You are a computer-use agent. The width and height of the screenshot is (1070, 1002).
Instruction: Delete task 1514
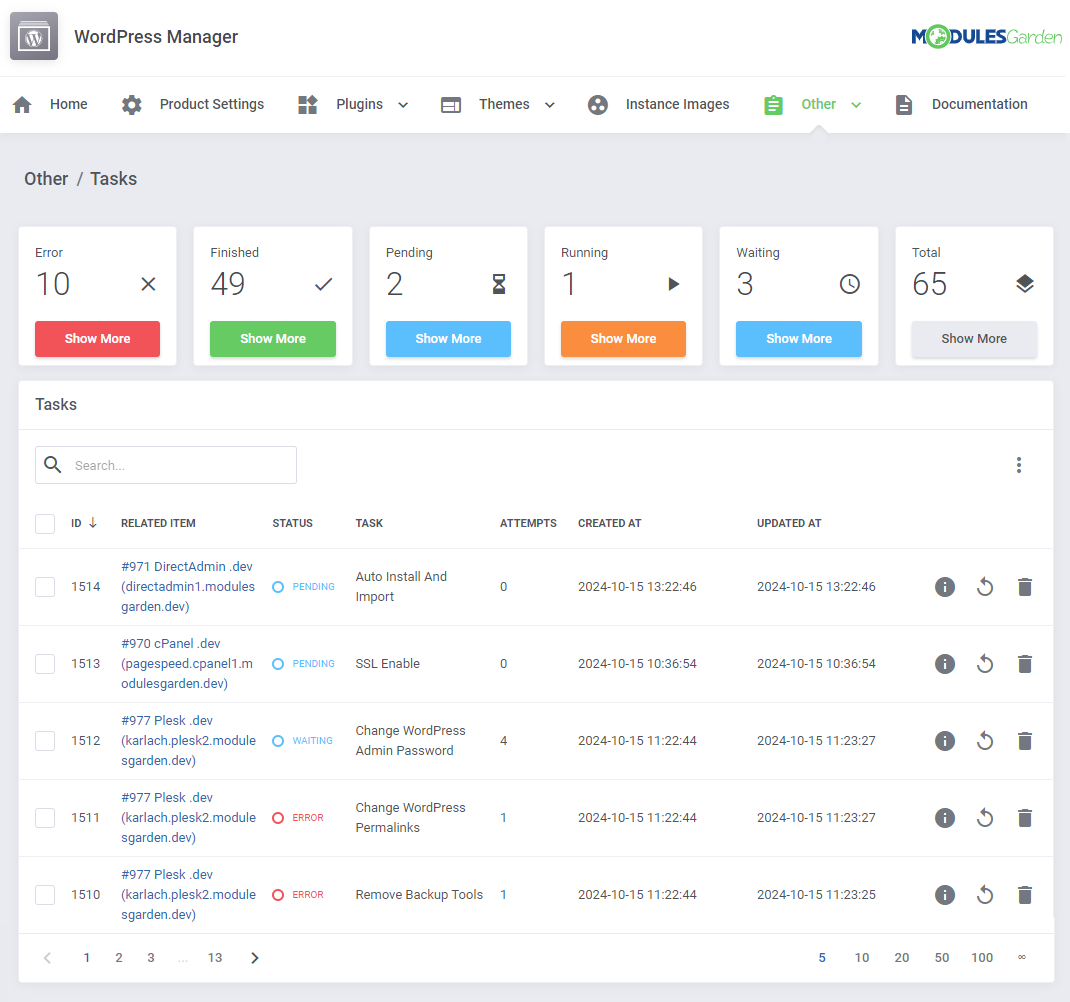[1025, 587]
